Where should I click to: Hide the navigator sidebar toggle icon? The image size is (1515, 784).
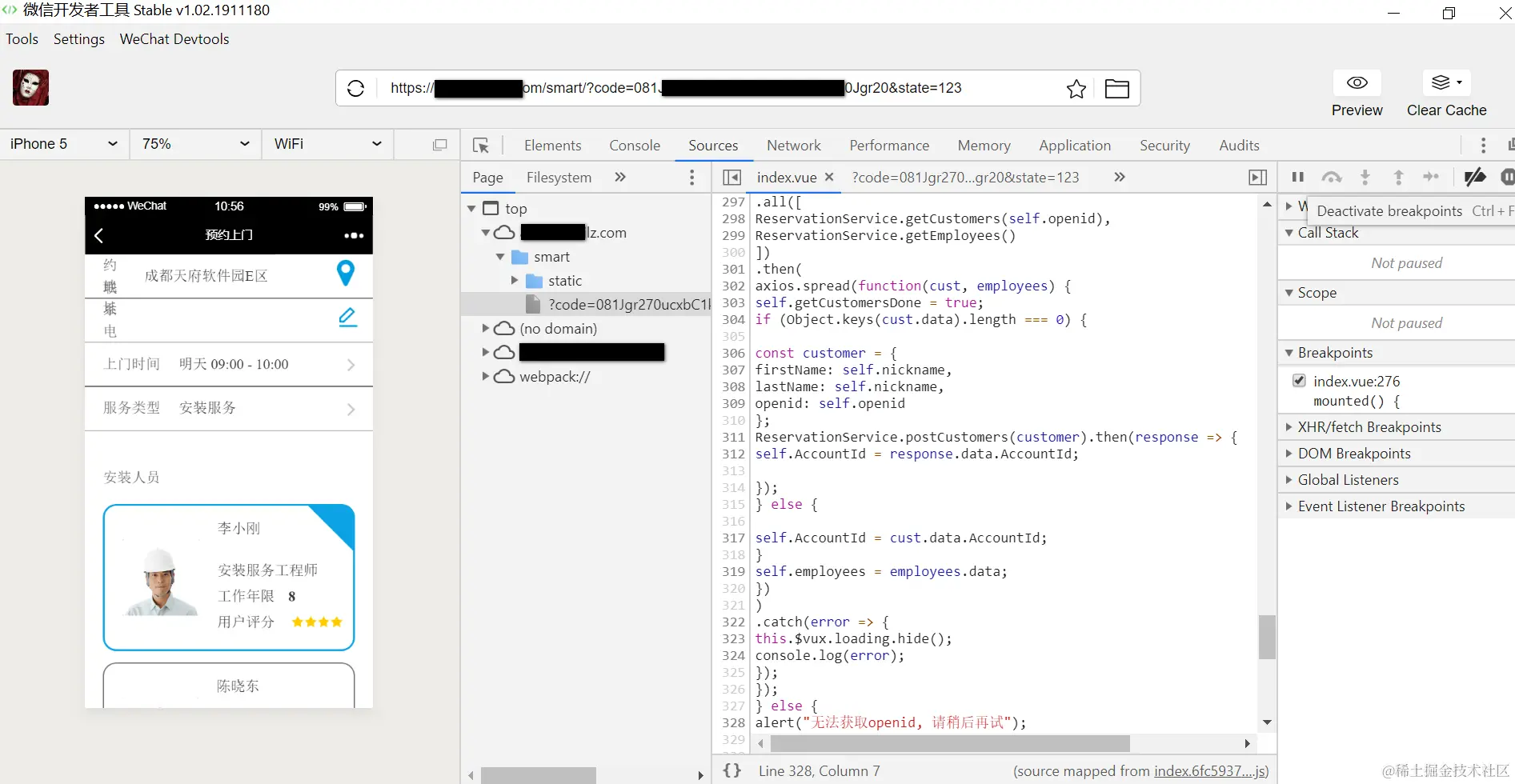731,178
